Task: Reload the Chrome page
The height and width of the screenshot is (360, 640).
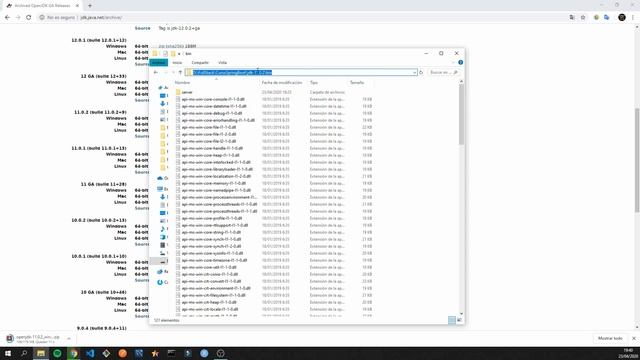Action: [29, 18]
